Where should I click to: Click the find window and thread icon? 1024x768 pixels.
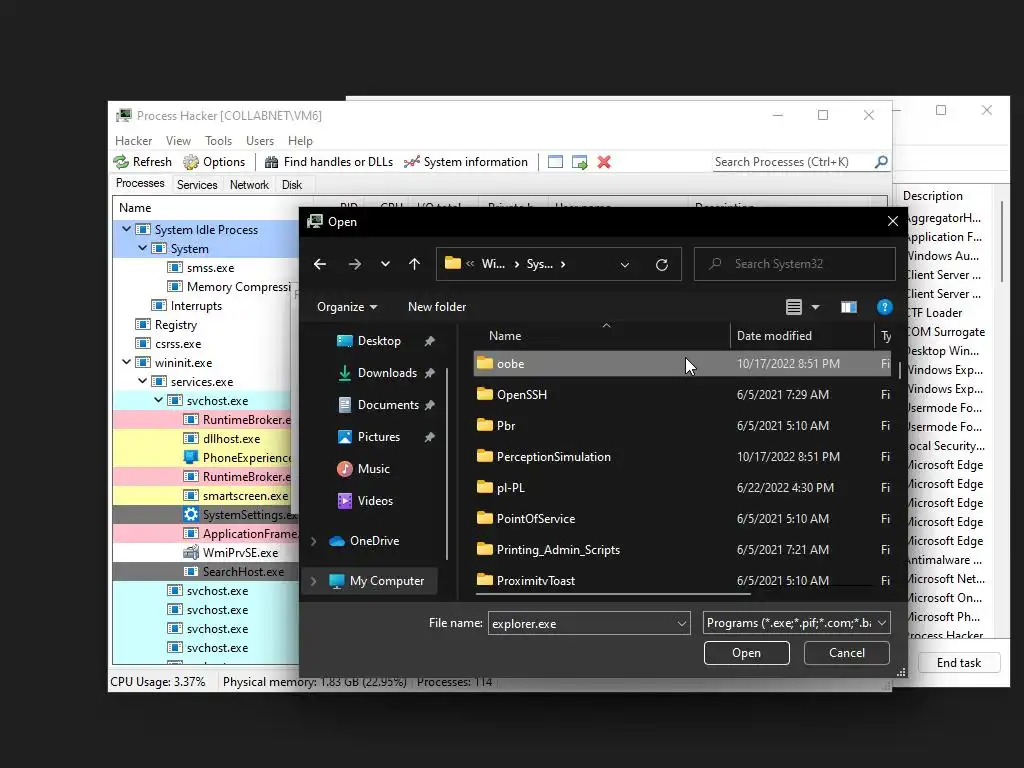(579, 162)
